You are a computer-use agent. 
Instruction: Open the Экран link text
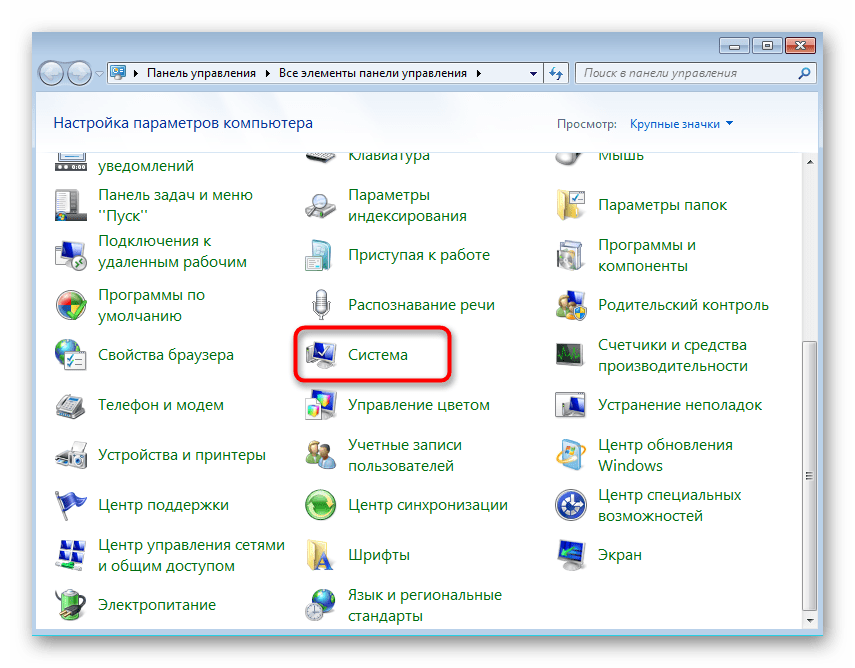pos(620,555)
